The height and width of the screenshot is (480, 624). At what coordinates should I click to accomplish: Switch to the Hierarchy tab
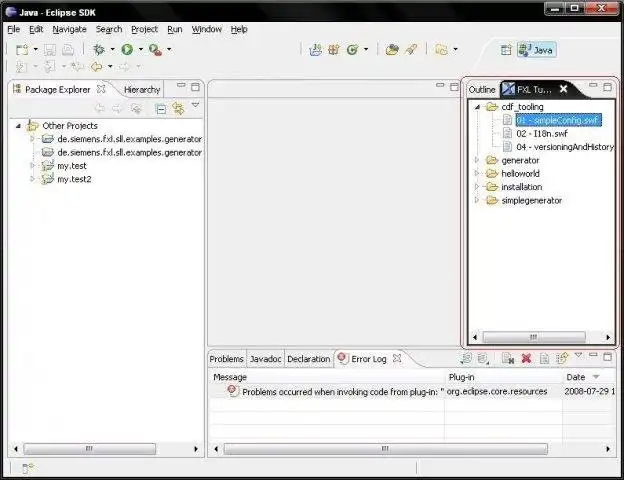142,90
